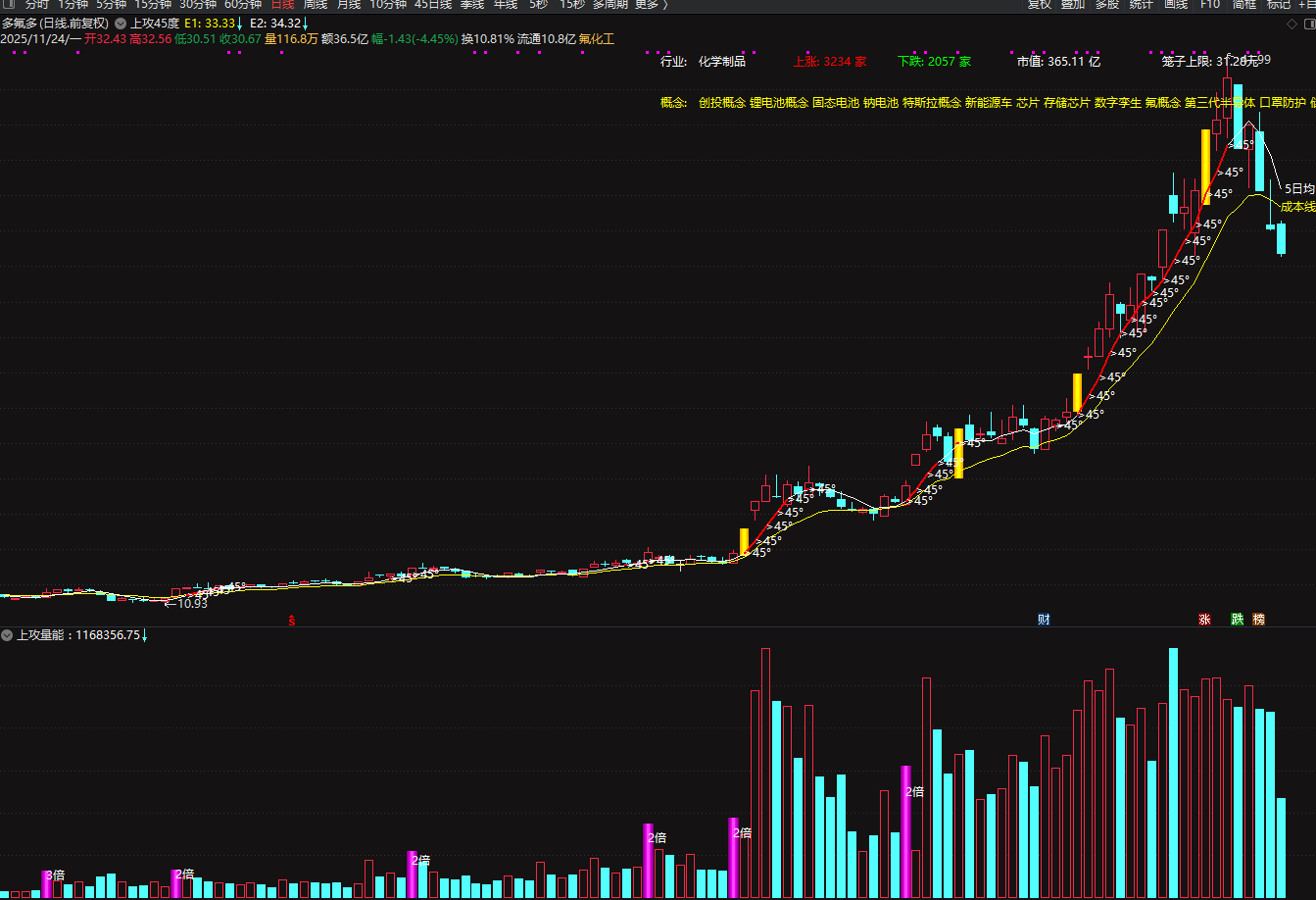Expand the 上攻量能 volume indicator dropdown
The height and width of the screenshot is (900, 1316).
point(7,635)
